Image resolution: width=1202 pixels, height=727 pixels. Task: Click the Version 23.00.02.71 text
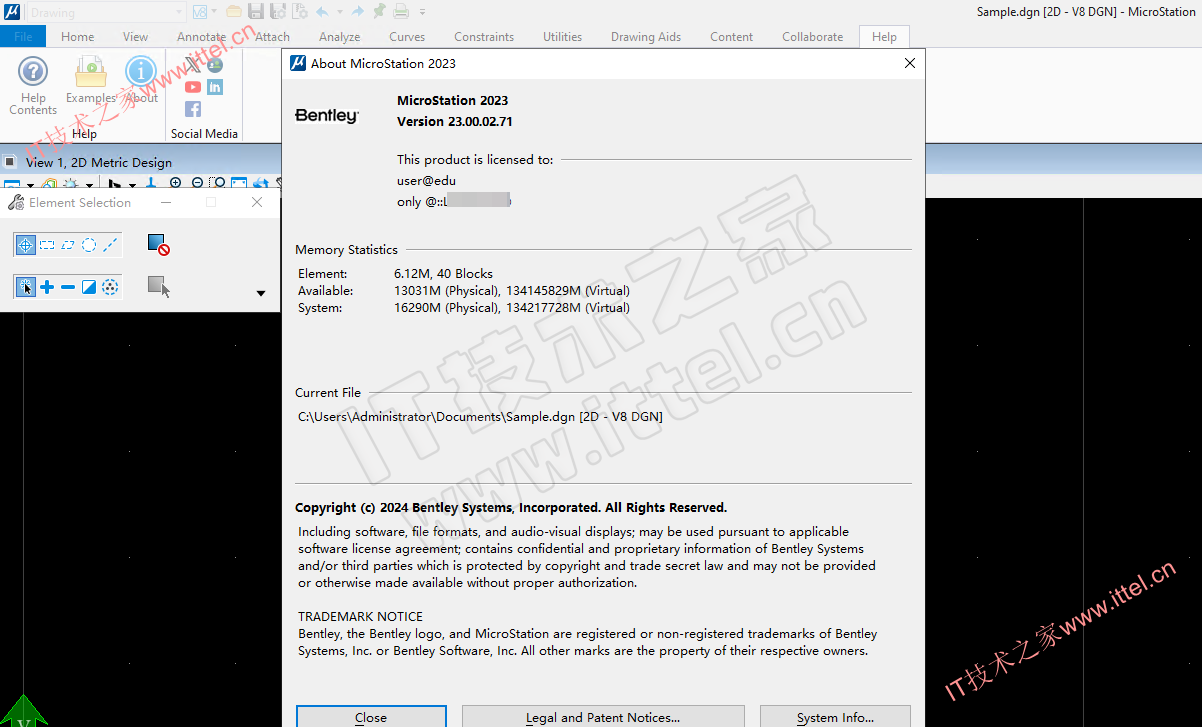(x=455, y=121)
